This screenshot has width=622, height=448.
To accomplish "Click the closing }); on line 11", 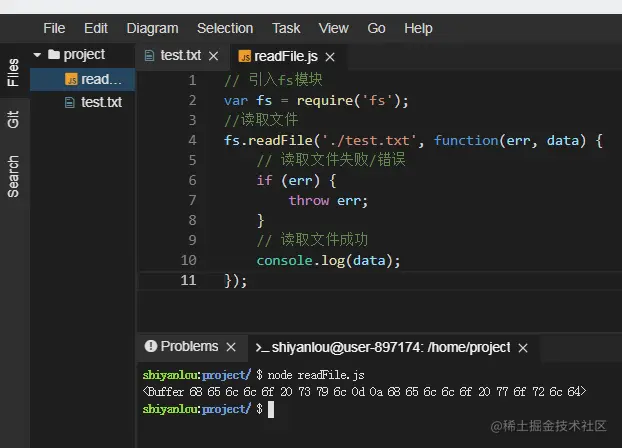I will tap(236, 281).
